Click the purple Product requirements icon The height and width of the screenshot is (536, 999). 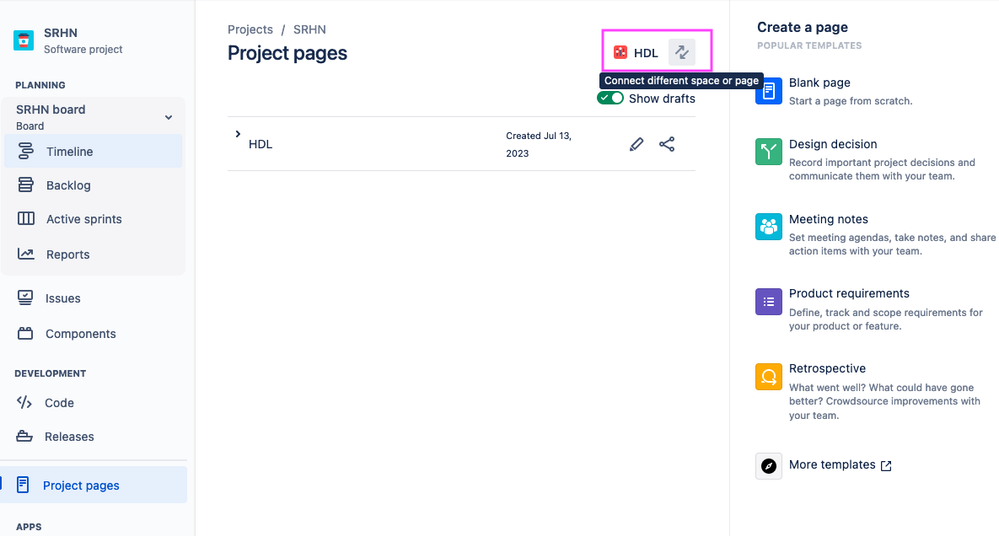point(769,301)
